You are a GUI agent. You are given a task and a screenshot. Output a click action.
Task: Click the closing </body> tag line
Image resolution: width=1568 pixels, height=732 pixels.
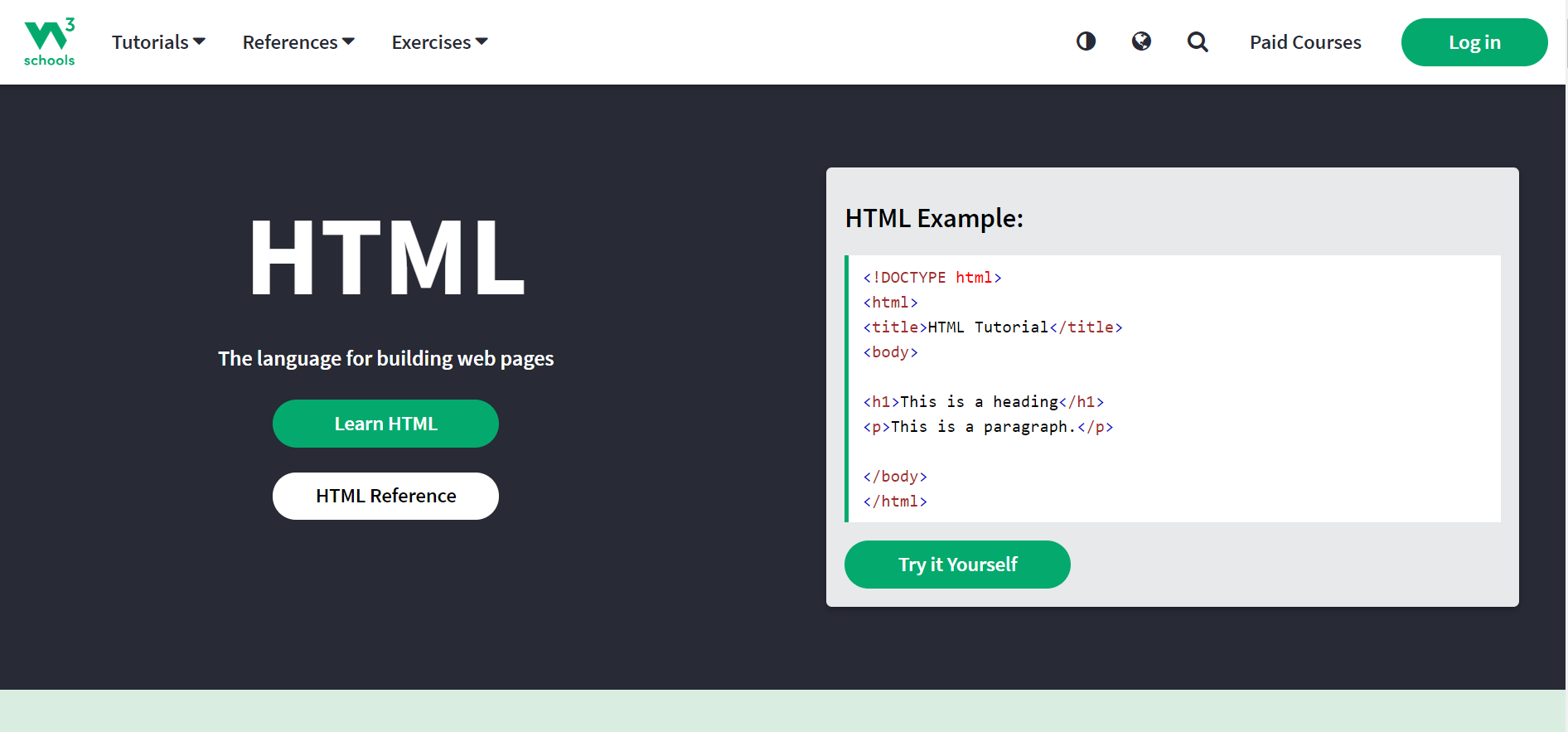click(x=895, y=477)
